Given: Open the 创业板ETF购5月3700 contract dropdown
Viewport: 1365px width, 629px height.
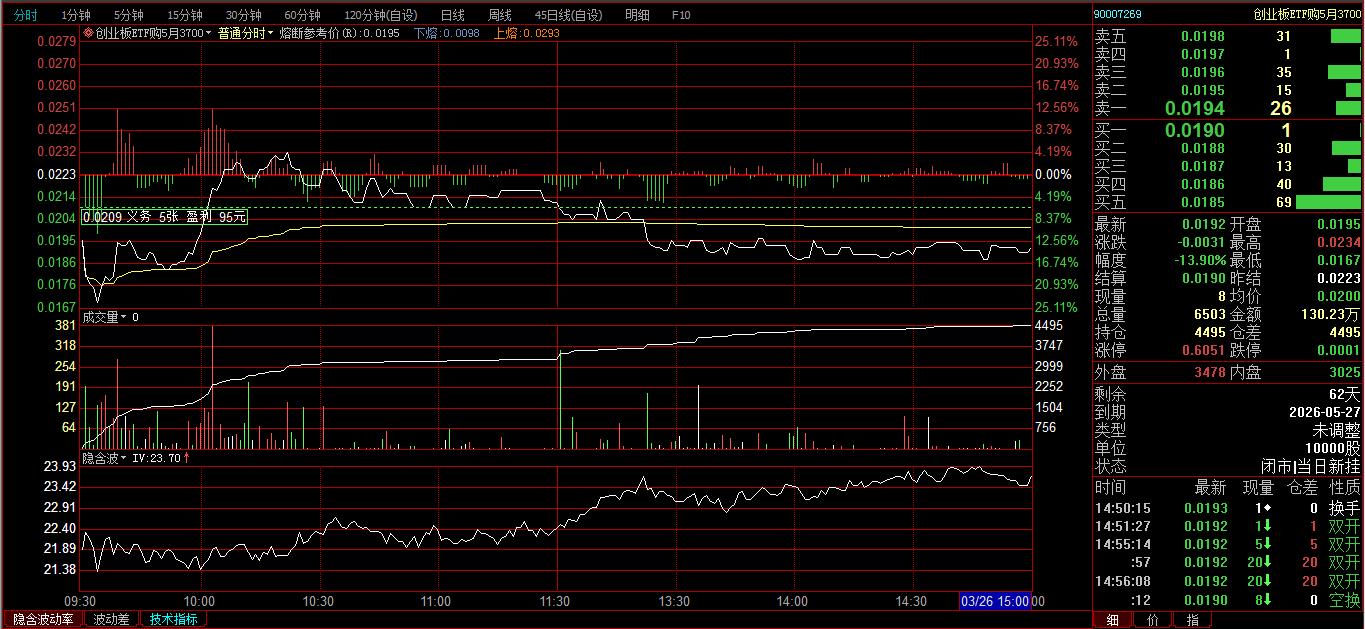Looking at the screenshot, I should pos(208,33).
